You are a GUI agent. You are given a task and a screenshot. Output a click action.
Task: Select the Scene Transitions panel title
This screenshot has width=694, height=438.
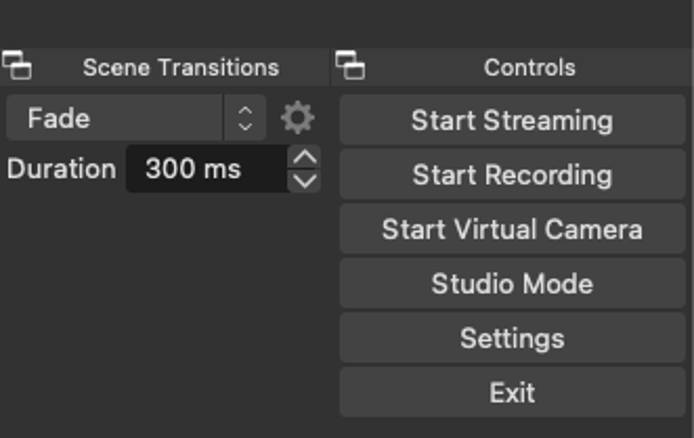[x=180, y=67]
